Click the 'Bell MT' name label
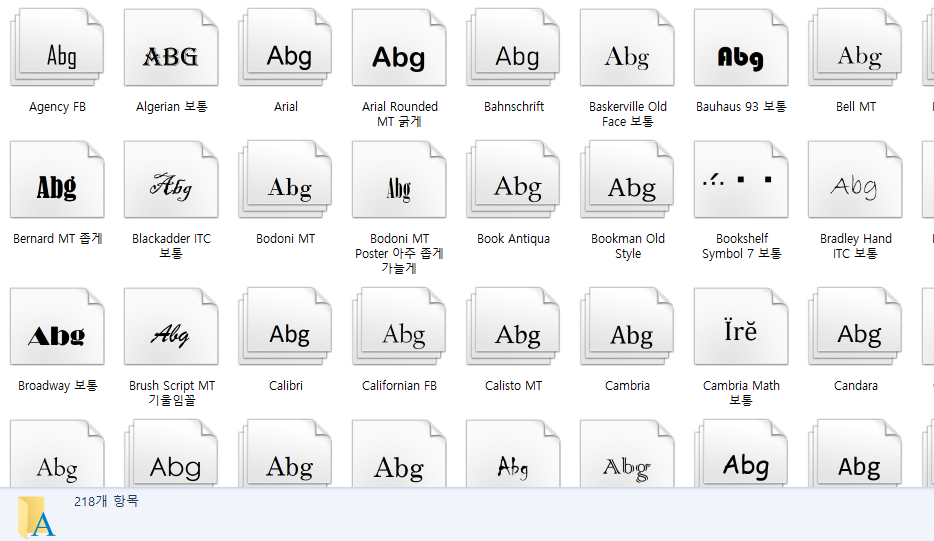The height and width of the screenshot is (541, 934). tap(856, 107)
